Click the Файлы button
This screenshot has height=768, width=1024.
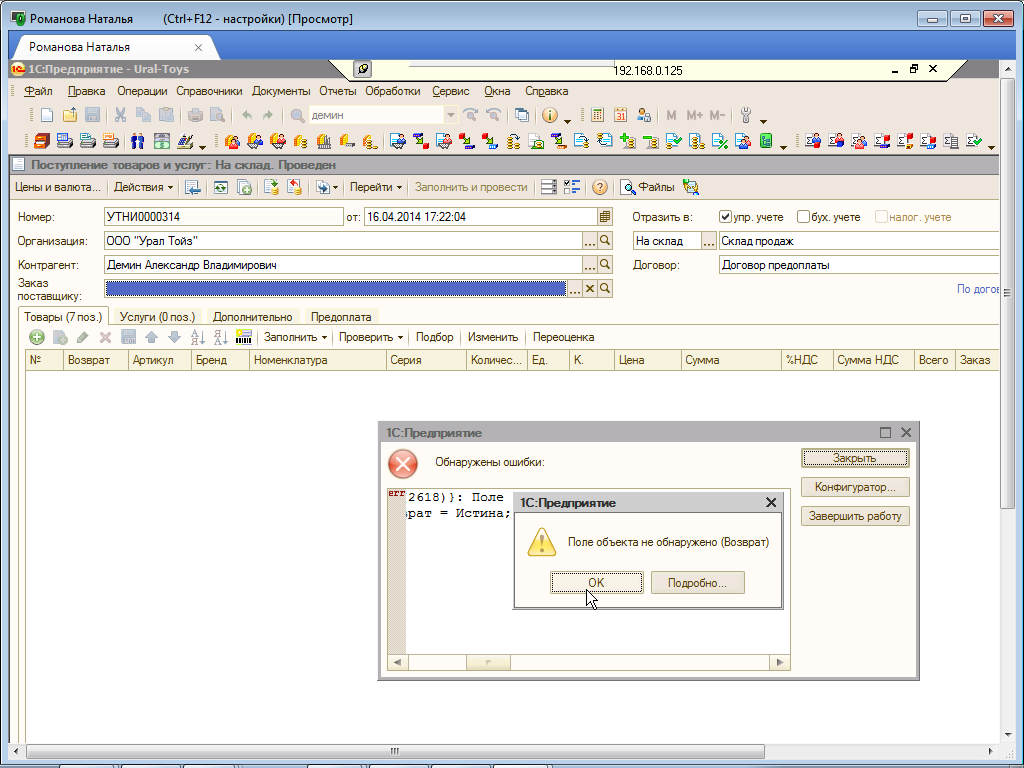pos(647,187)
